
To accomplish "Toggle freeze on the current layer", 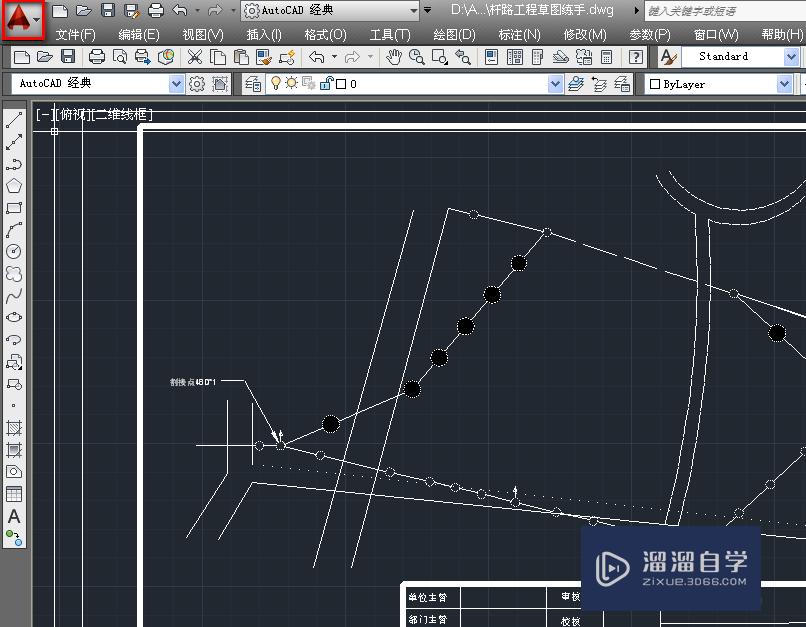I will [x=291, y=83].
